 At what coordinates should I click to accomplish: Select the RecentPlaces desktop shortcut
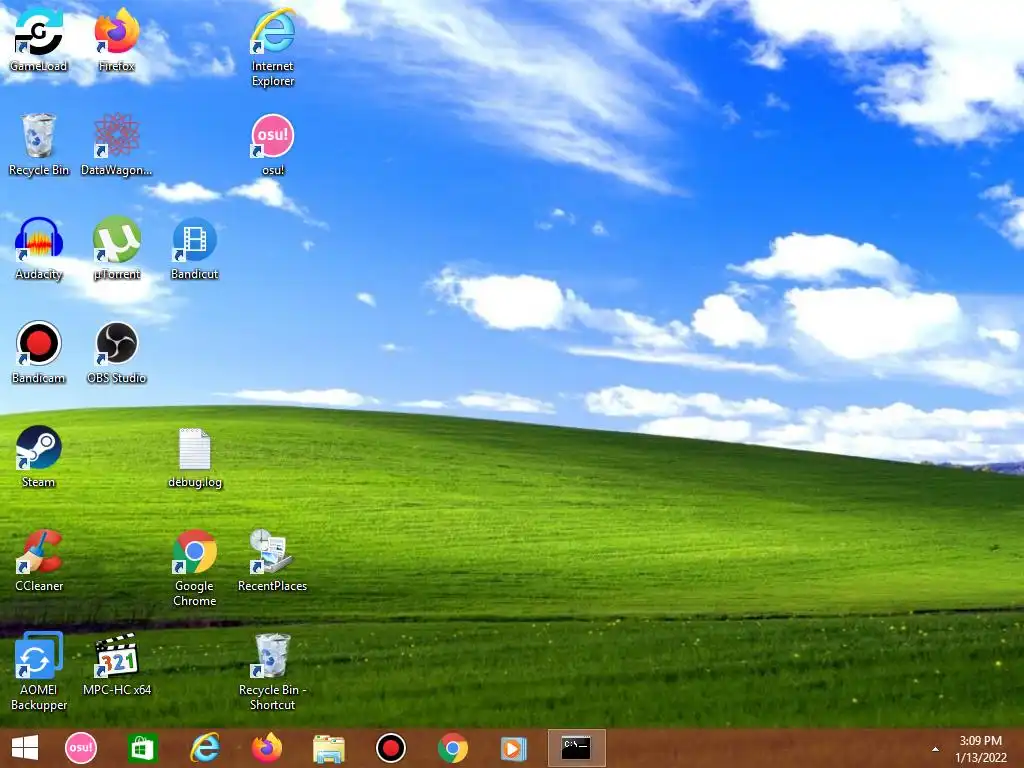[x=273, y=560]
